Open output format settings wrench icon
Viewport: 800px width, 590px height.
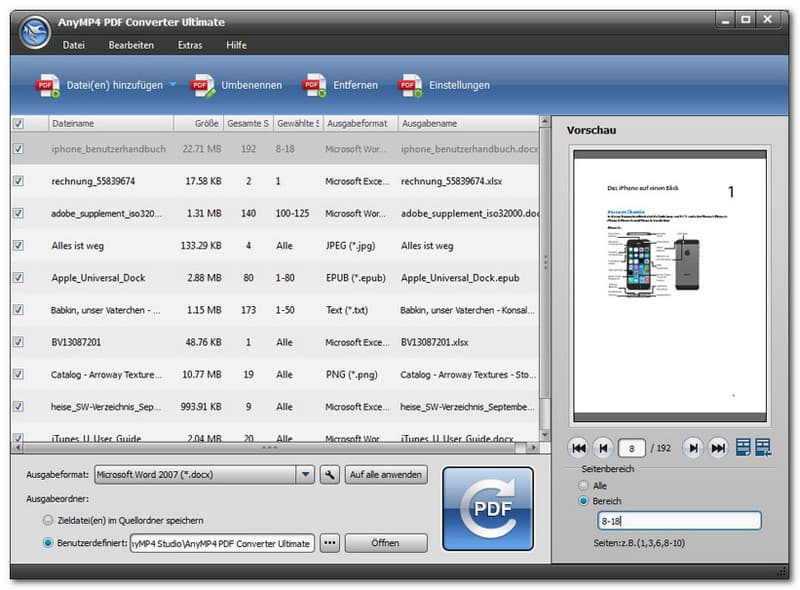pyautogui.click(x=330, y=475)
